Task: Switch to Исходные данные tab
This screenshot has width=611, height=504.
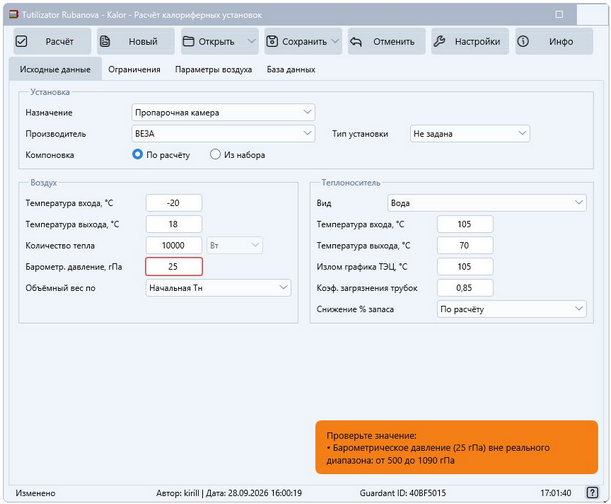Action: coord(55,69)
